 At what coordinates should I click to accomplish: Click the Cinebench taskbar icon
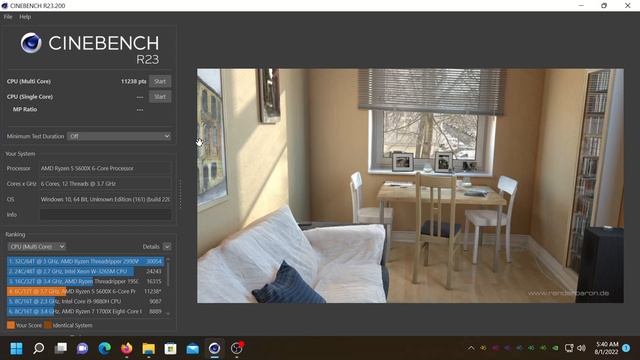click(x=214, y=349)
